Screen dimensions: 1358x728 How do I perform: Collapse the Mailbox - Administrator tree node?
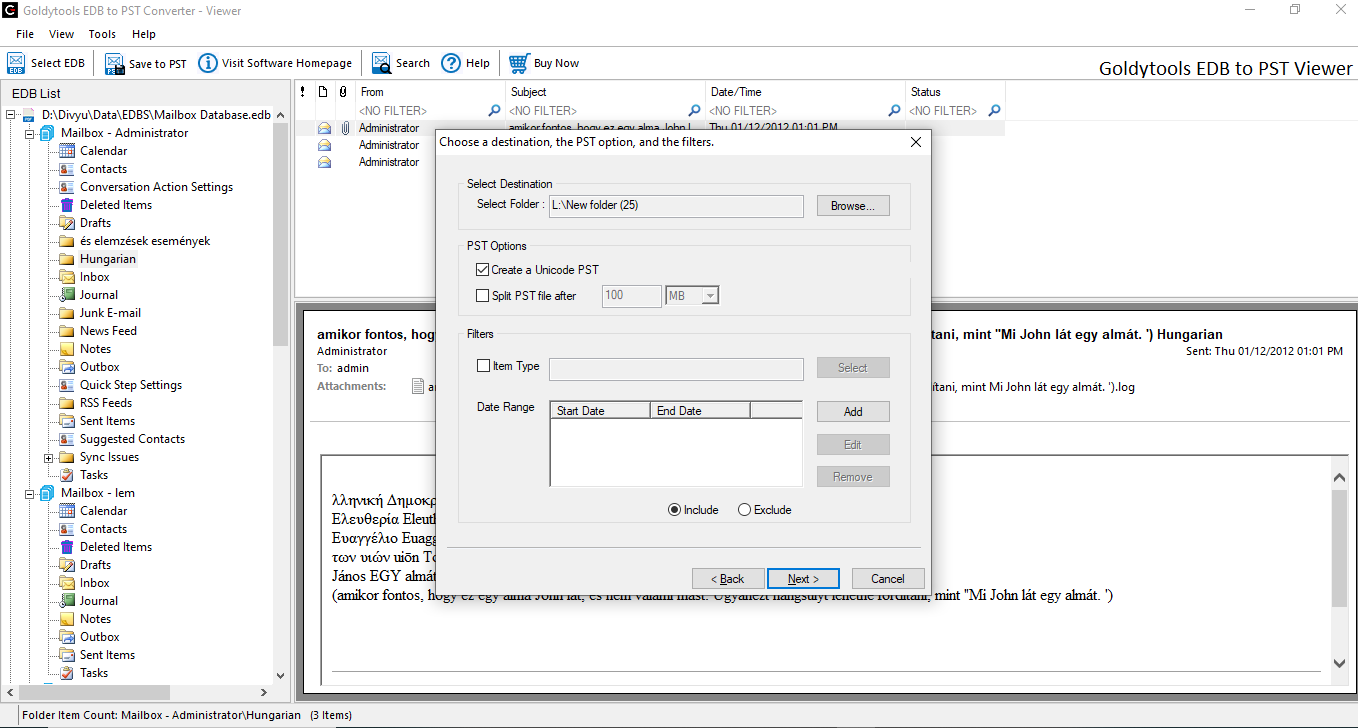pyautogui.click(x=29, y=133)
